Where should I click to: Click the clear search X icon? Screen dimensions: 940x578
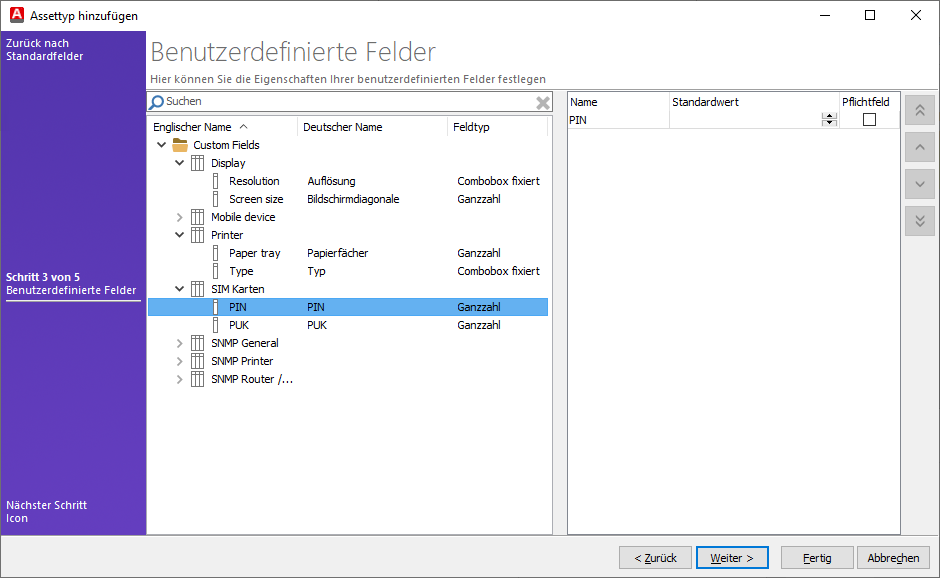click(x=543, y=101)
